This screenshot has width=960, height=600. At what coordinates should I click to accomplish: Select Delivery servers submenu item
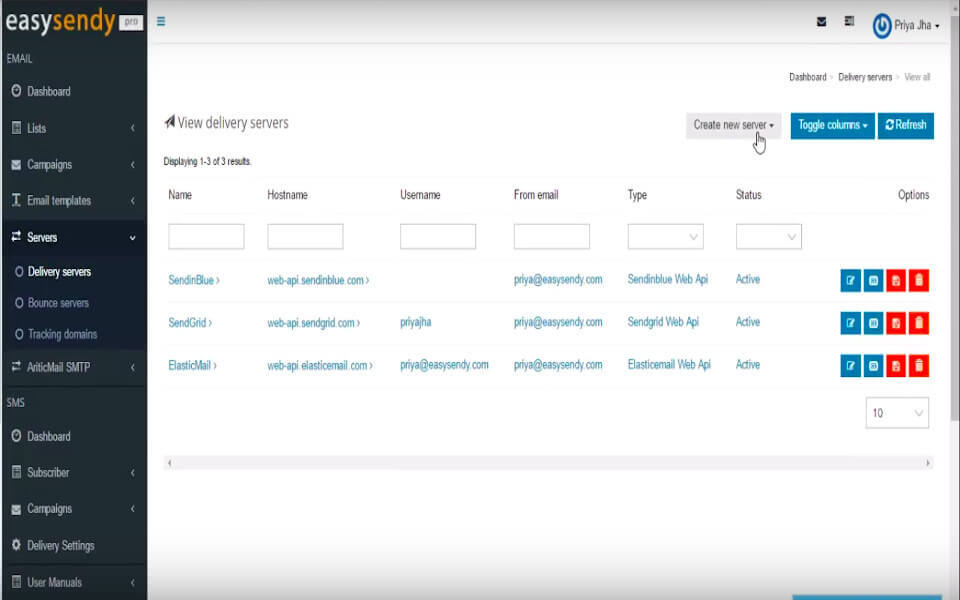tap(59, 272)
